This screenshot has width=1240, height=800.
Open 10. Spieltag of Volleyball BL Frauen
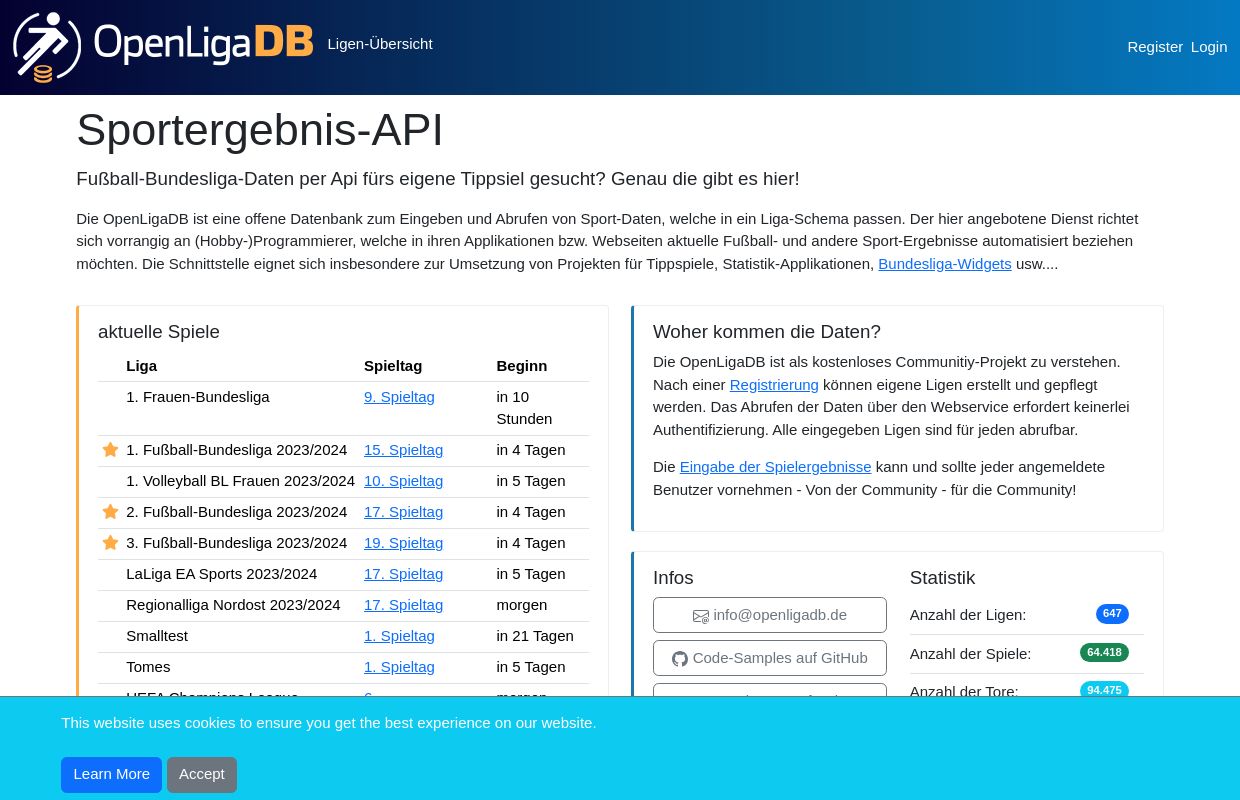(403, 481)
